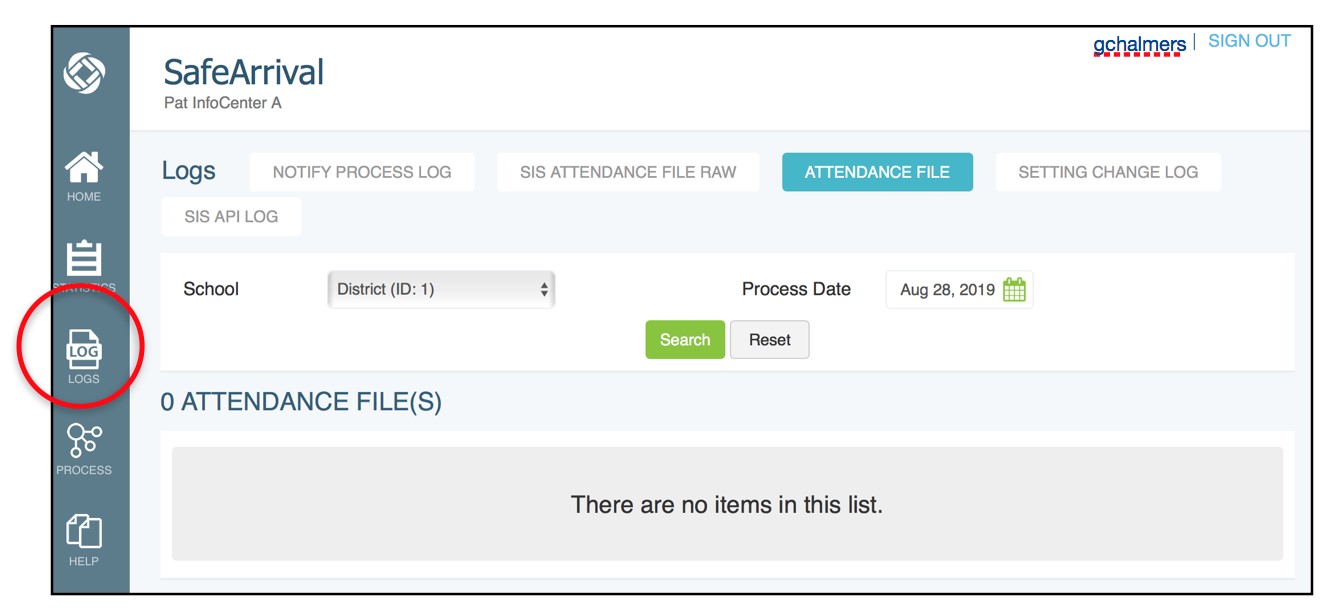This screenshot has width=1336, height=616.
Task: Click the Reset button
Action: 769,340
